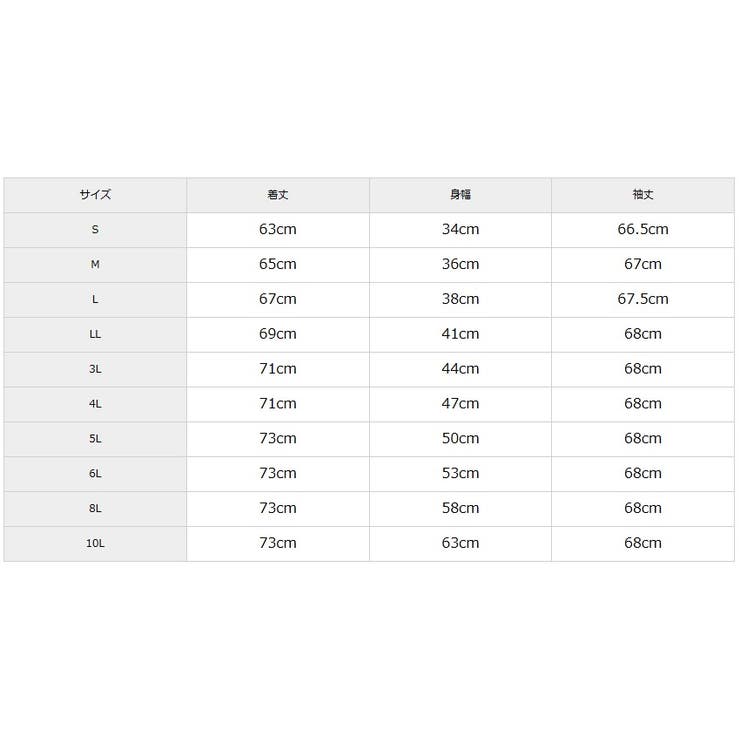
Task: Click the 身幅 column header
Action: pyautogui.click(x=460, y=195)
